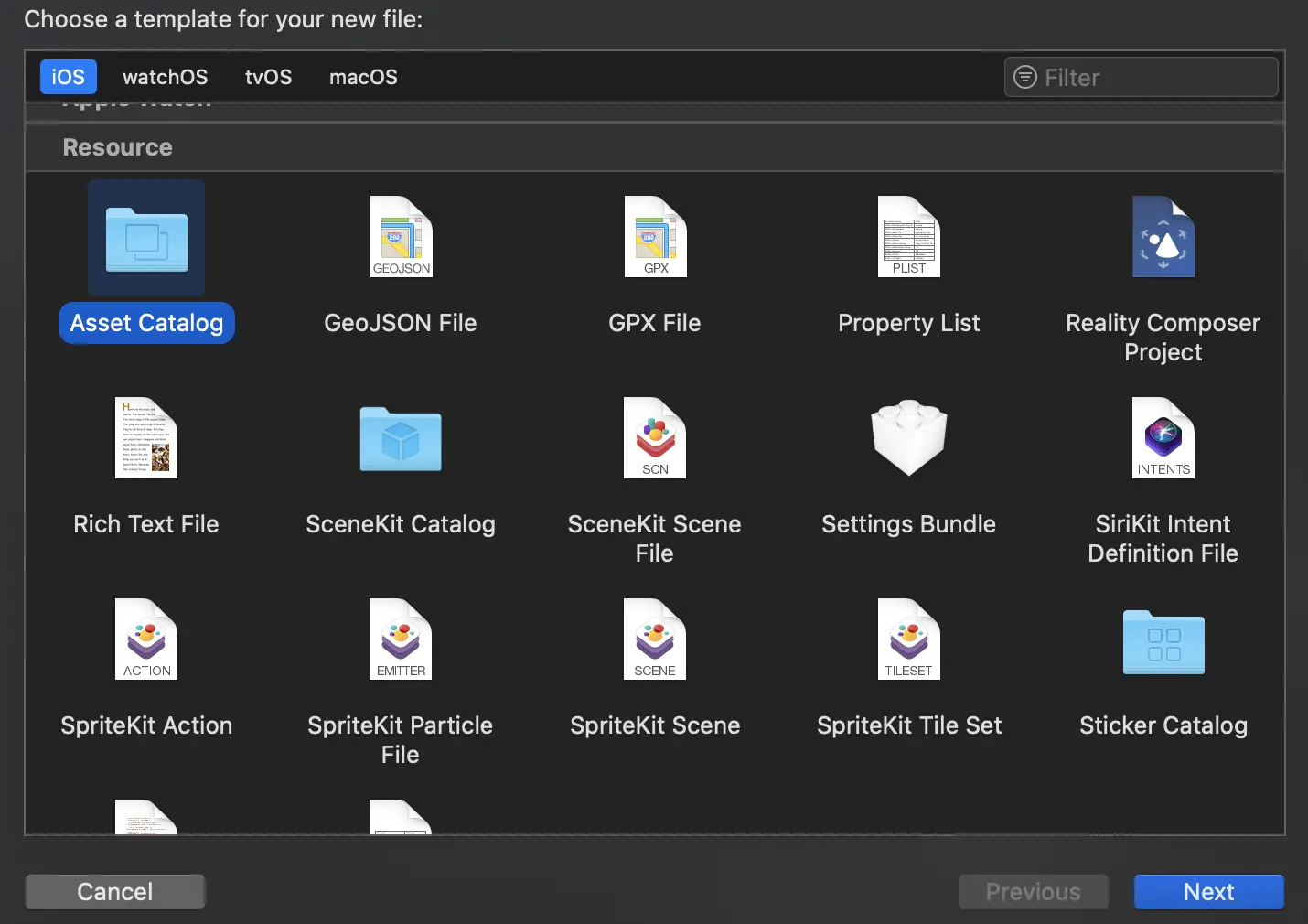The height and width of the screenshot is (924, 1308).
Task: Select the Asset Catalog folder icon
Action: [146, 239]
